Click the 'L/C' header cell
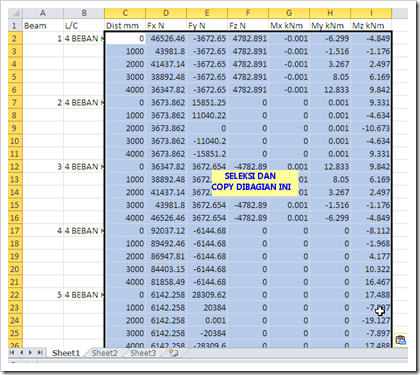Viewport: 420px width, 375px height. (x=84, y=26)
